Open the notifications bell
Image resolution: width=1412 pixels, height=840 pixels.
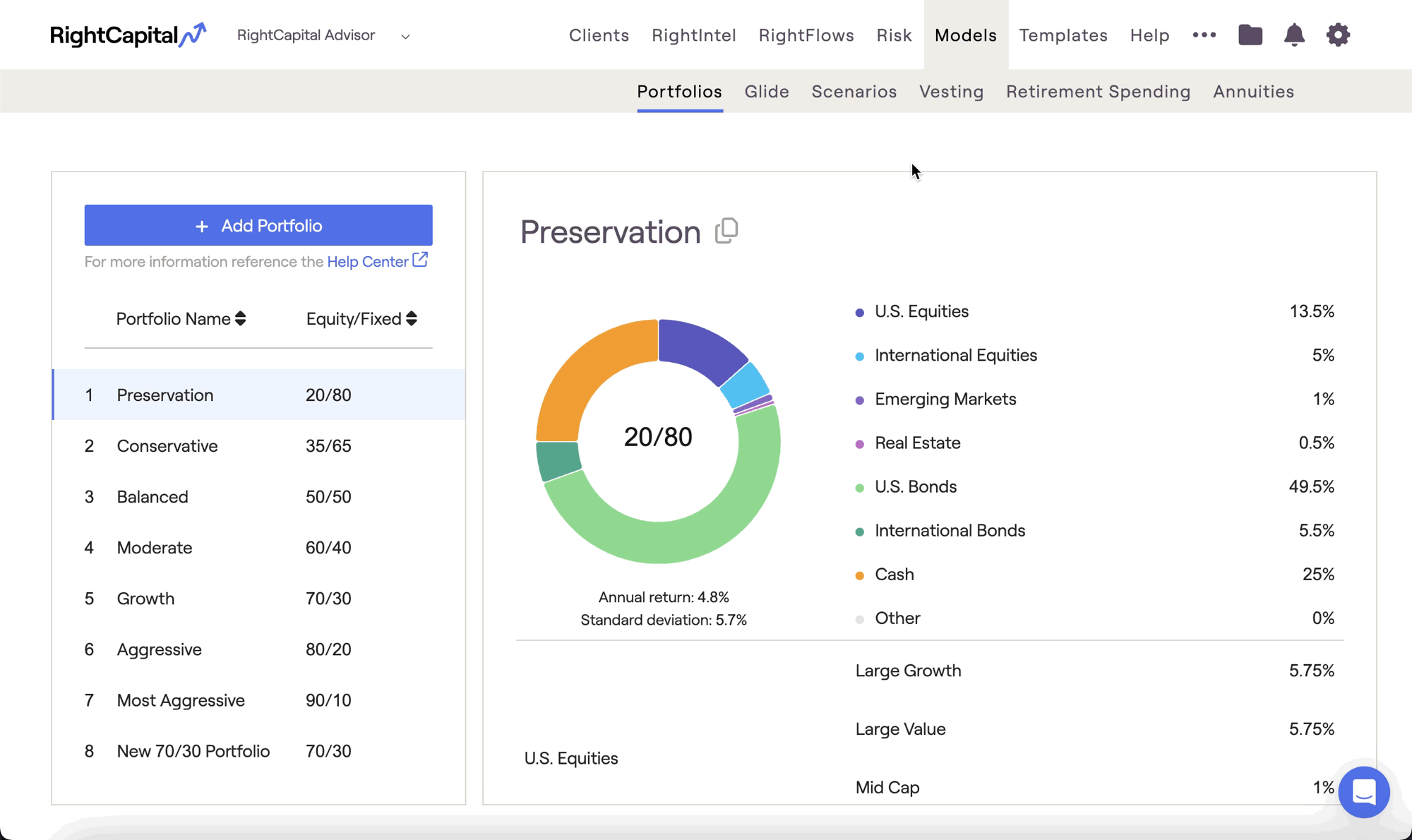1294,35
